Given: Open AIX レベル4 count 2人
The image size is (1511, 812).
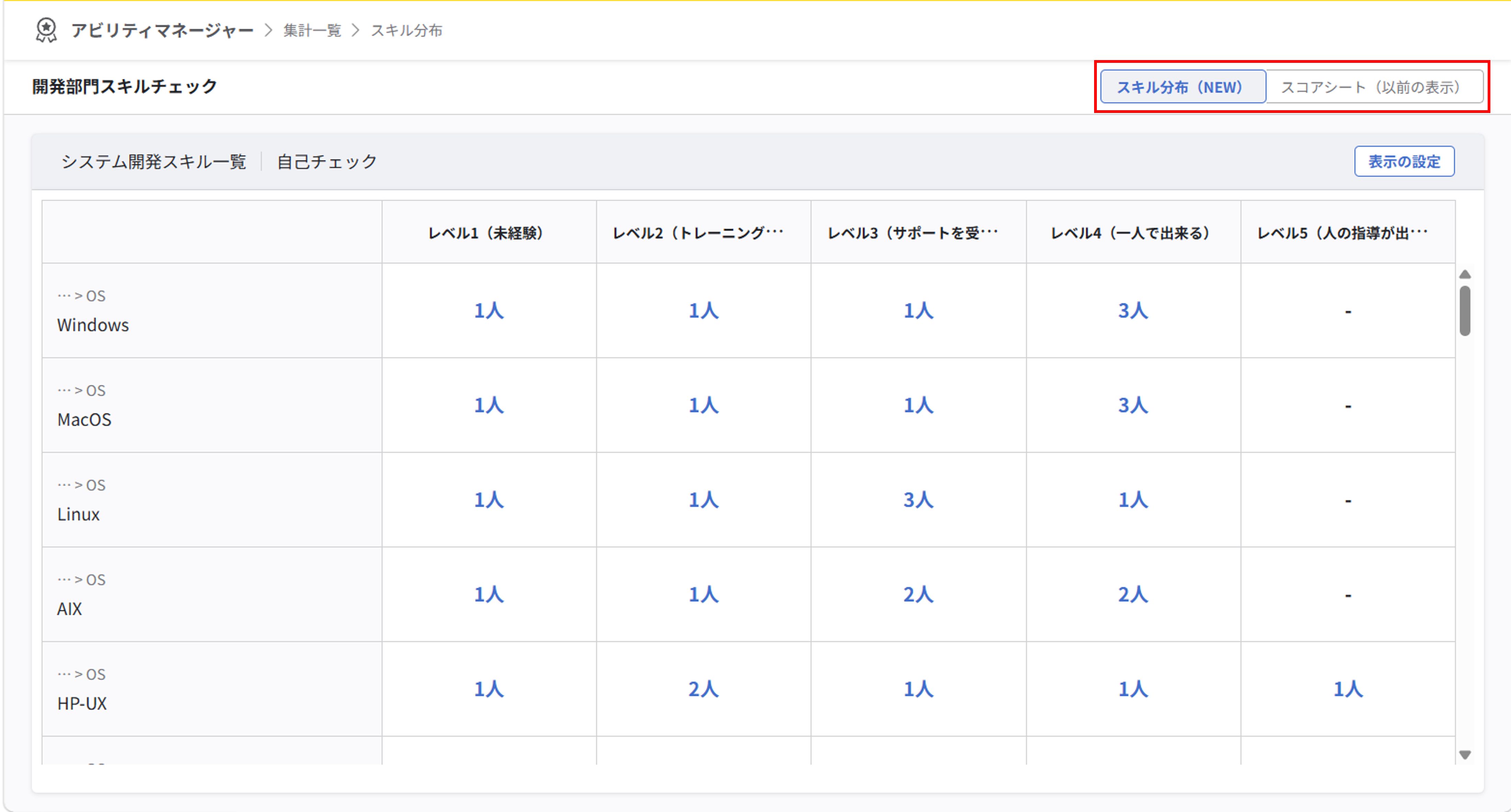Looking at the screenshot, I should (x=1133, y=594).
